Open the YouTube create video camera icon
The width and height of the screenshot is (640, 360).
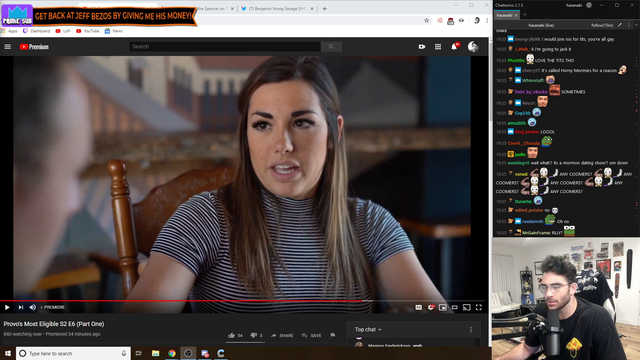point(422,47)
